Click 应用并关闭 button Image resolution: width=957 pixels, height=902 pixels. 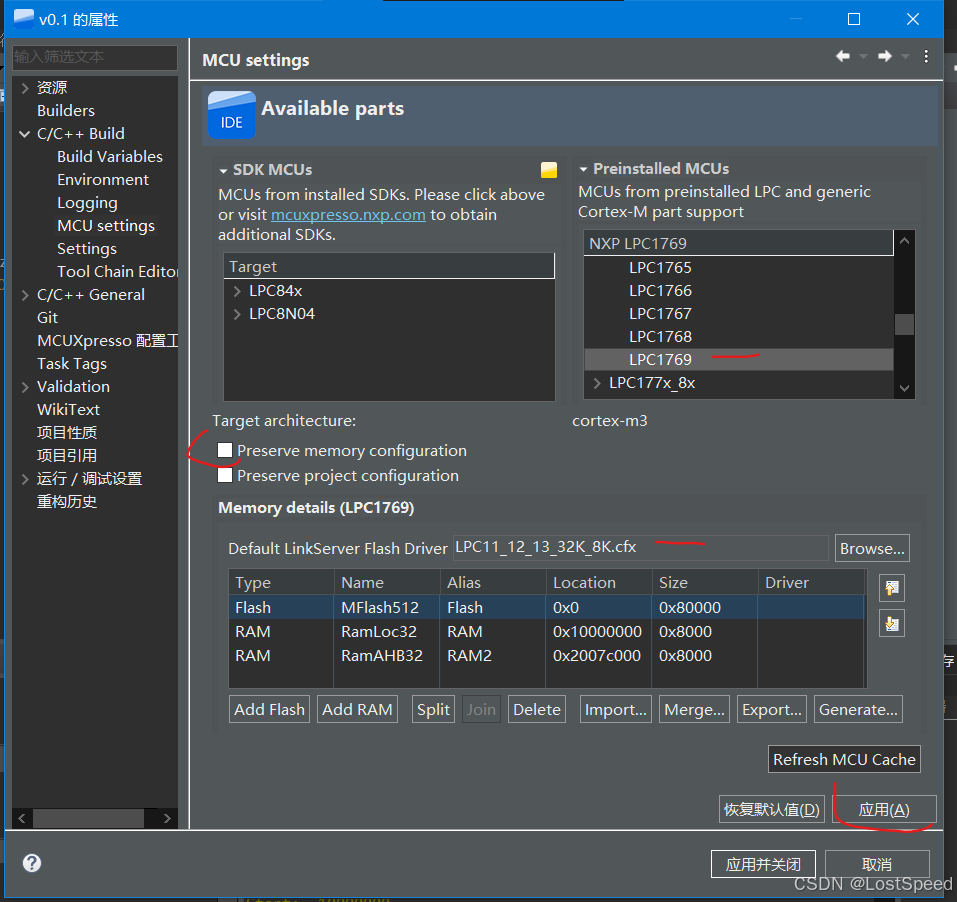coord(764,864)
